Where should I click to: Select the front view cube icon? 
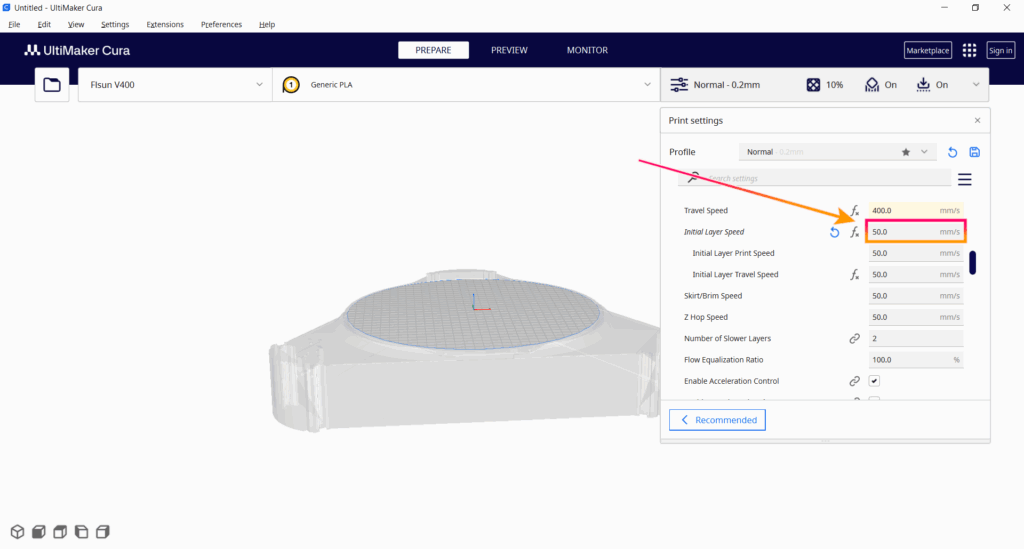point(39,532)
